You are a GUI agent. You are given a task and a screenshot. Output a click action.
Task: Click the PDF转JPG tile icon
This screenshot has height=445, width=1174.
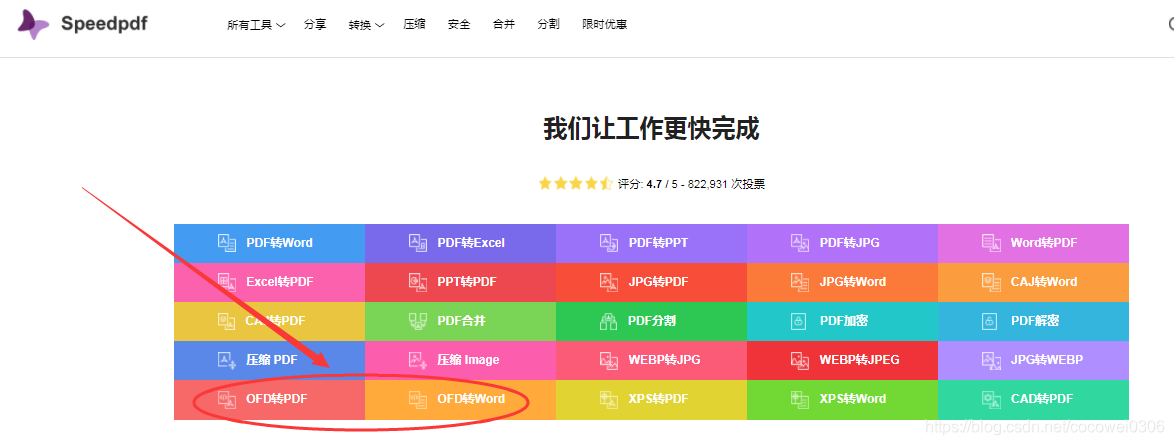(x=800, y=243)
